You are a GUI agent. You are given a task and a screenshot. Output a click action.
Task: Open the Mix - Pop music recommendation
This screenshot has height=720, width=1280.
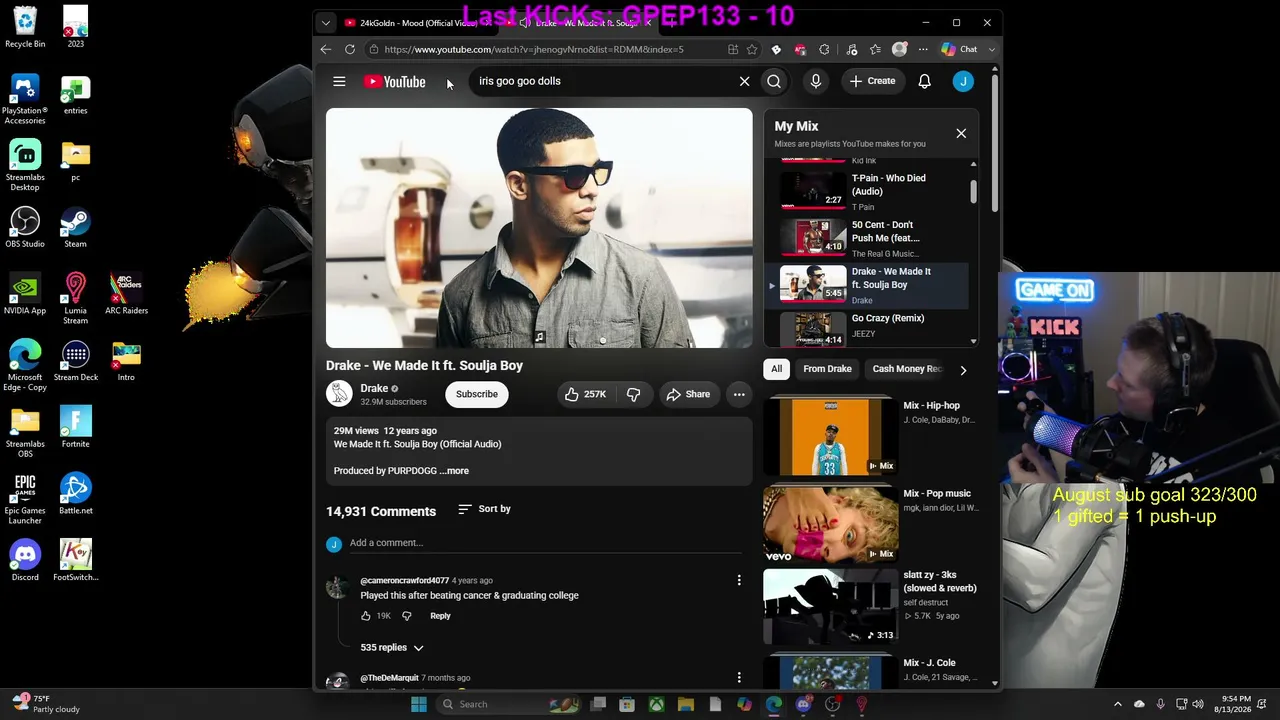point(870,525)
